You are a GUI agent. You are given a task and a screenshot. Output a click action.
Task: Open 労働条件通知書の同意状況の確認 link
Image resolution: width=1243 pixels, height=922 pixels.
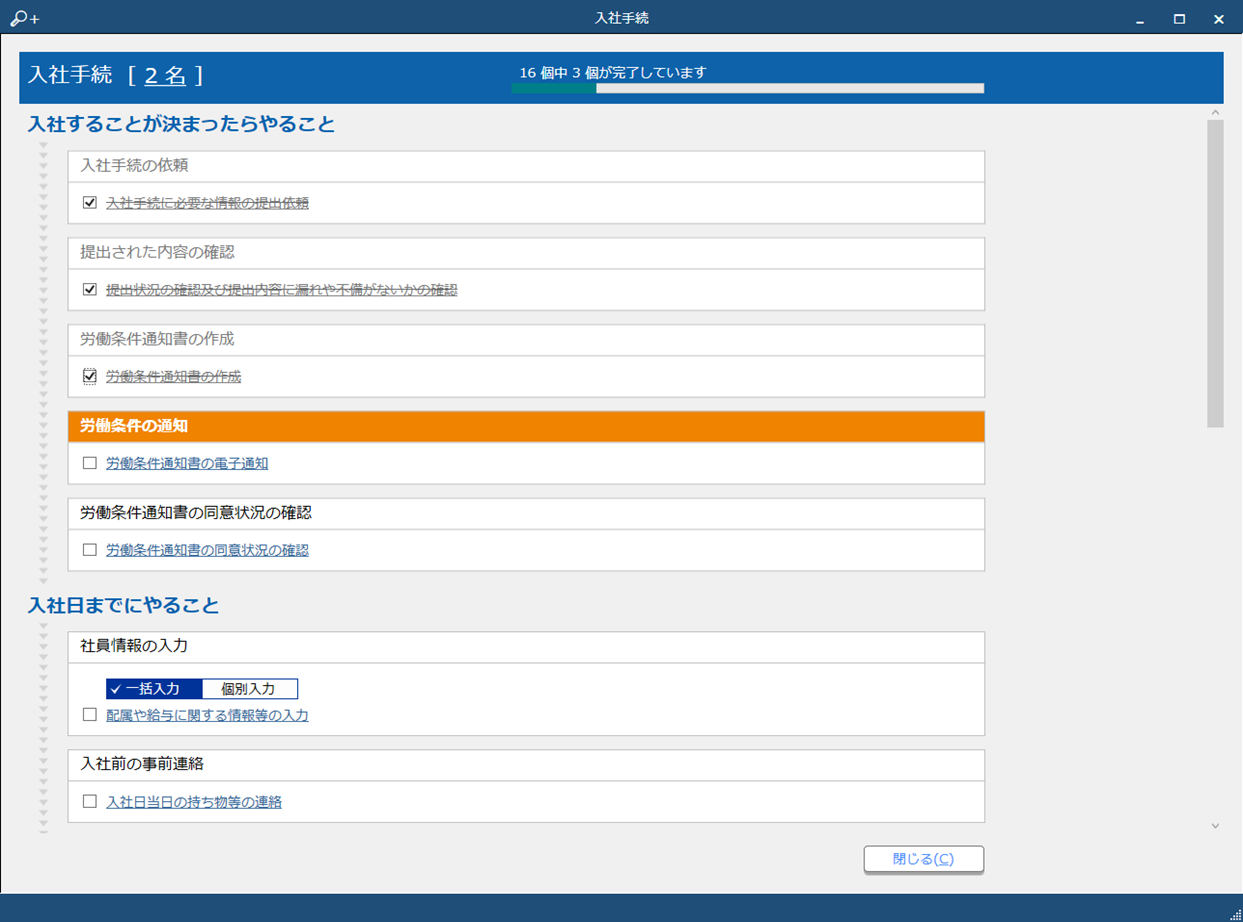(x=207, y=551)
